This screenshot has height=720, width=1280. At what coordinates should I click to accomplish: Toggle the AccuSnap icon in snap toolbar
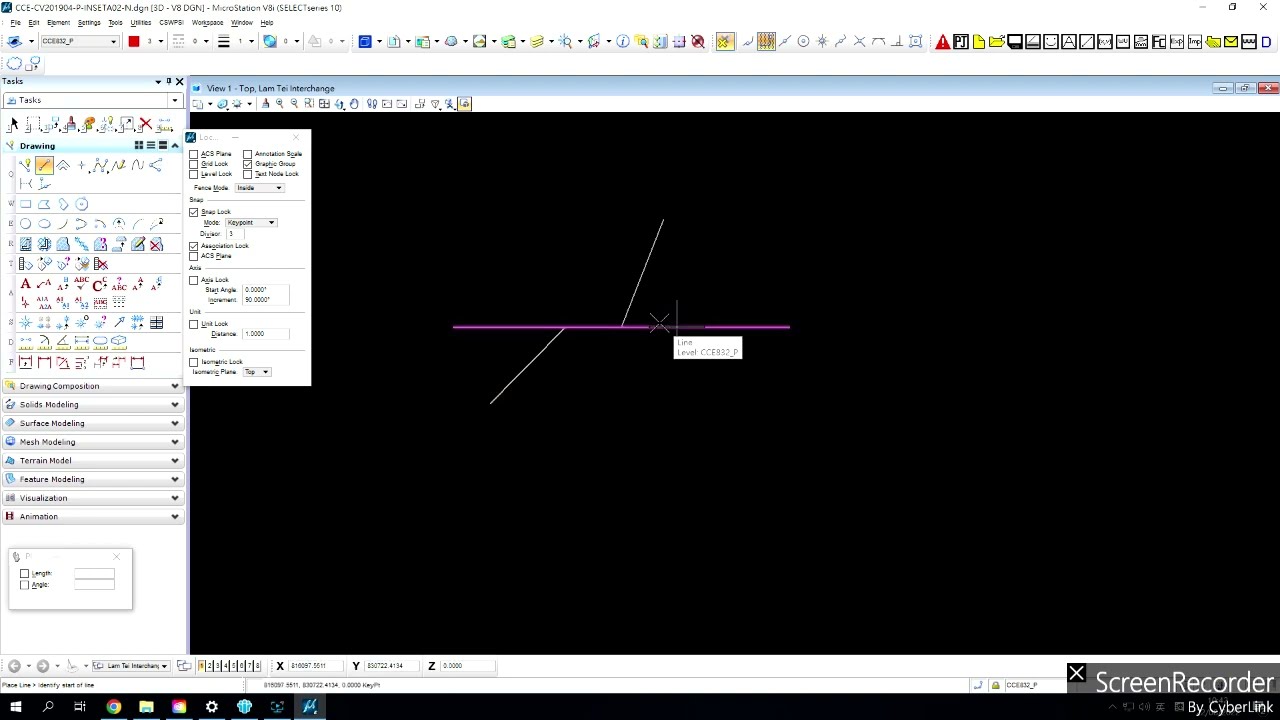[725, 41]
